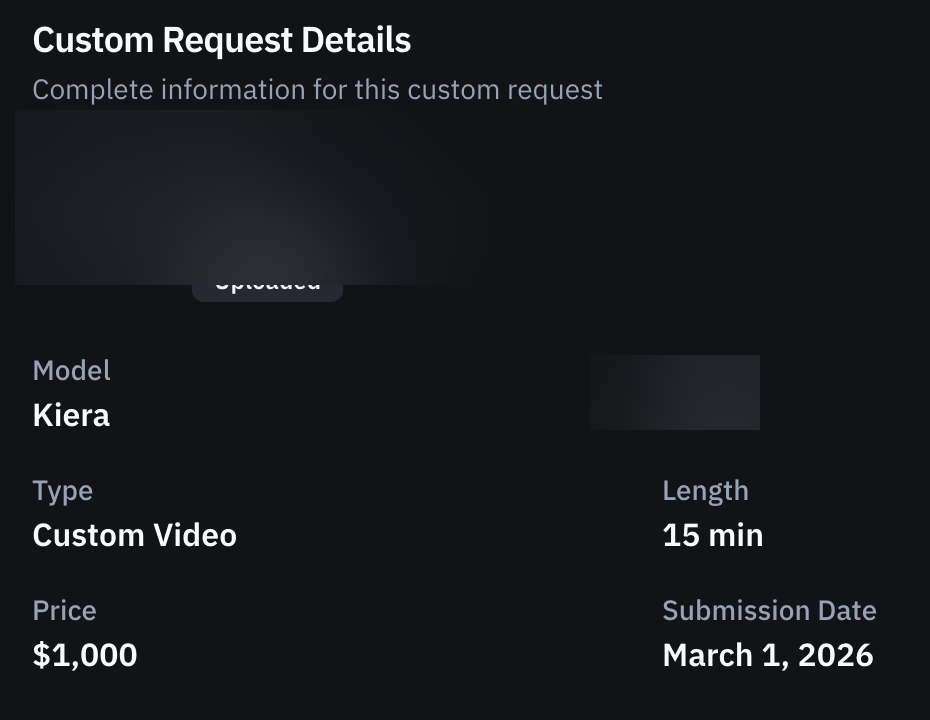This screenshot has height=720, width=930.
Task: Select the model name Kiera
Action: click(x=70, y=415)
